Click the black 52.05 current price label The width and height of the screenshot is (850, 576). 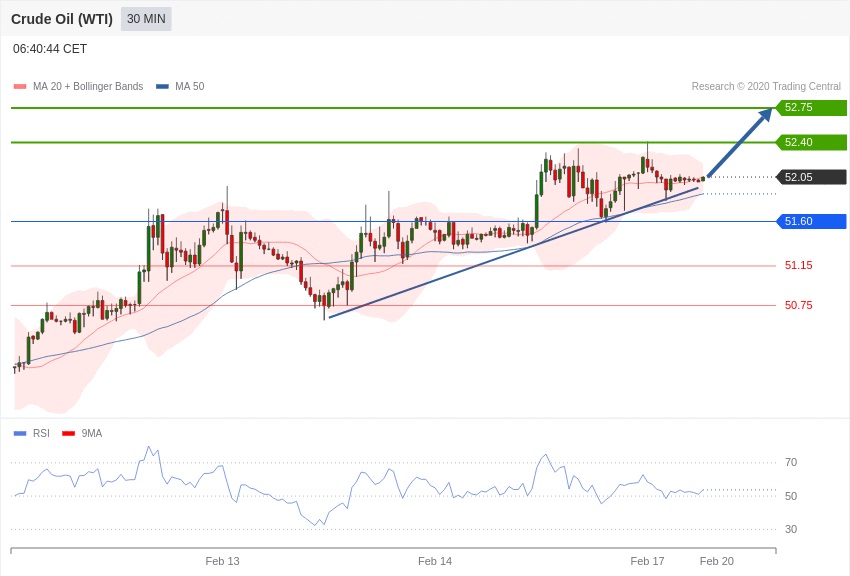coord(812,177)
